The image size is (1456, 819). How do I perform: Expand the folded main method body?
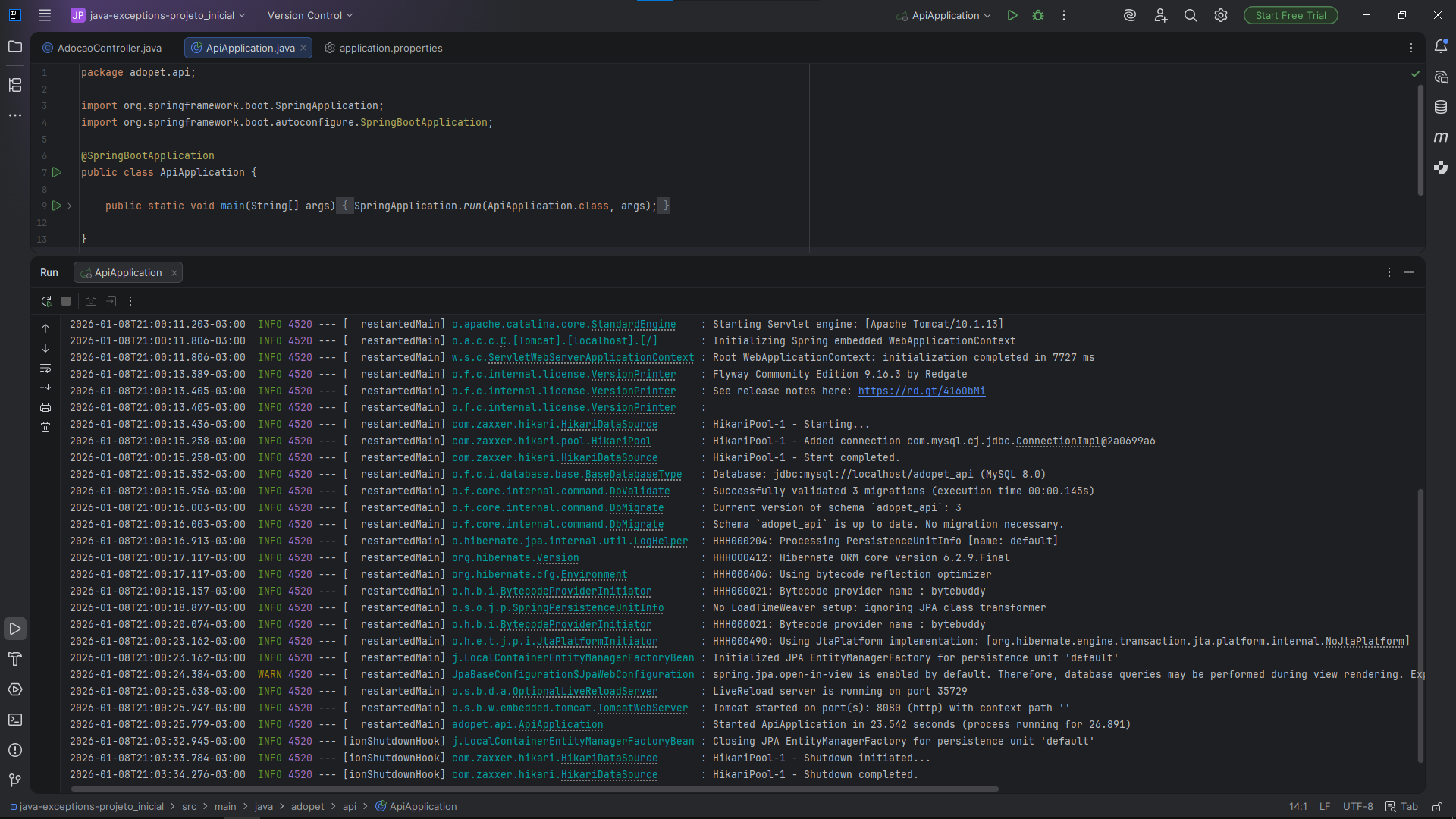[69, 206]
